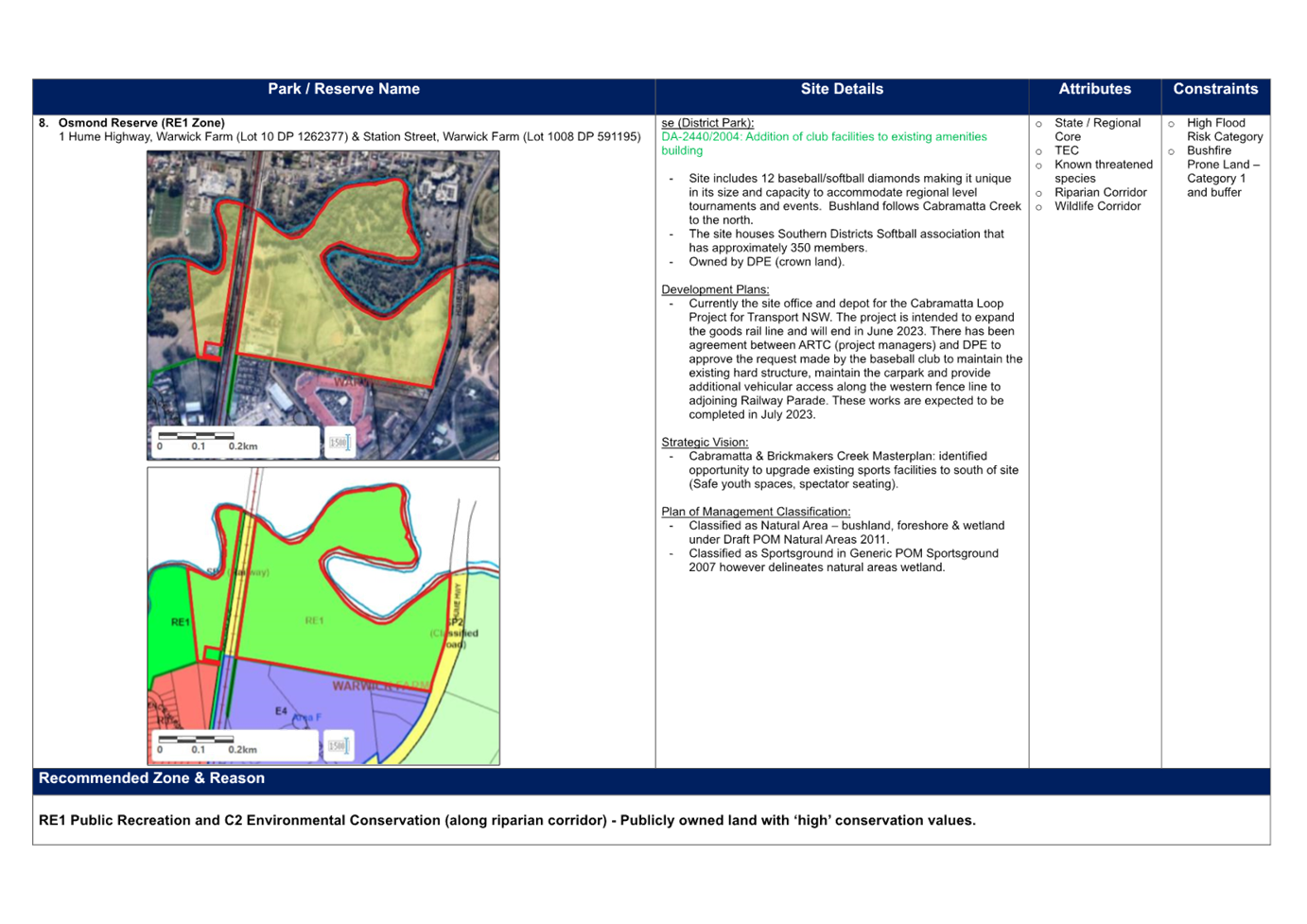Click the '8. Osmond Reserve (RE1 Zone)' title
1307x924 pixels.
coord(131,123)
